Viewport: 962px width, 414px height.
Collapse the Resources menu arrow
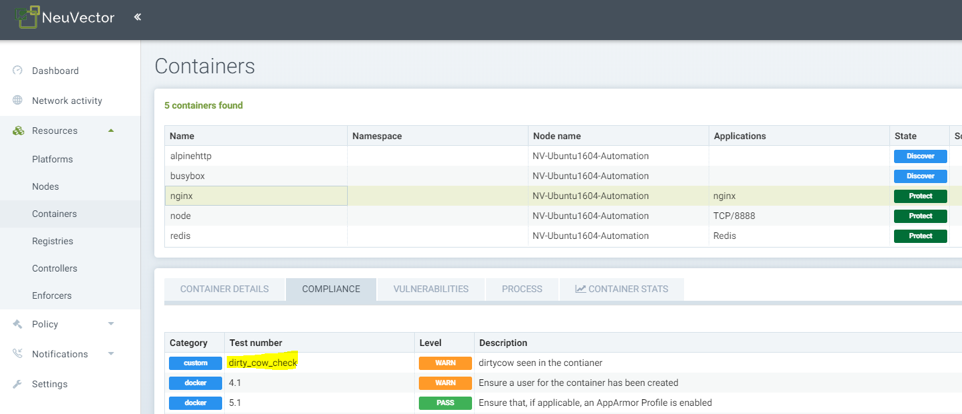[111, 131]
